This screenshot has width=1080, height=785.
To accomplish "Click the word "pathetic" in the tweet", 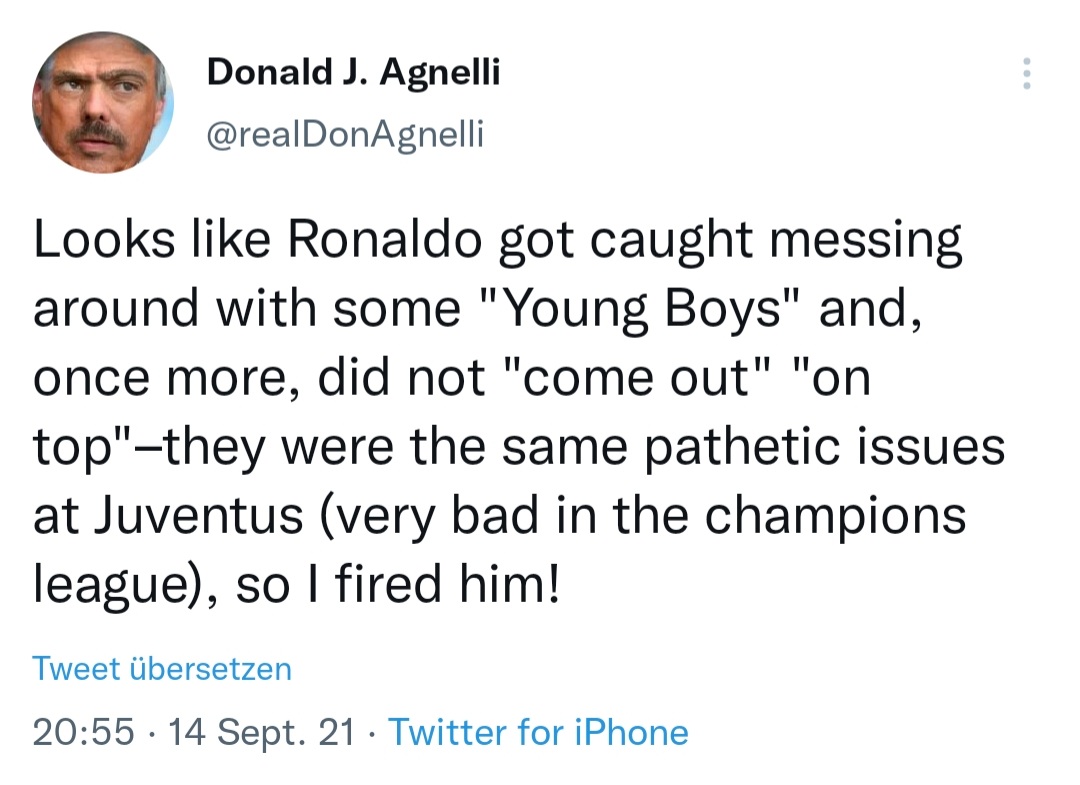I will (742, 446).
